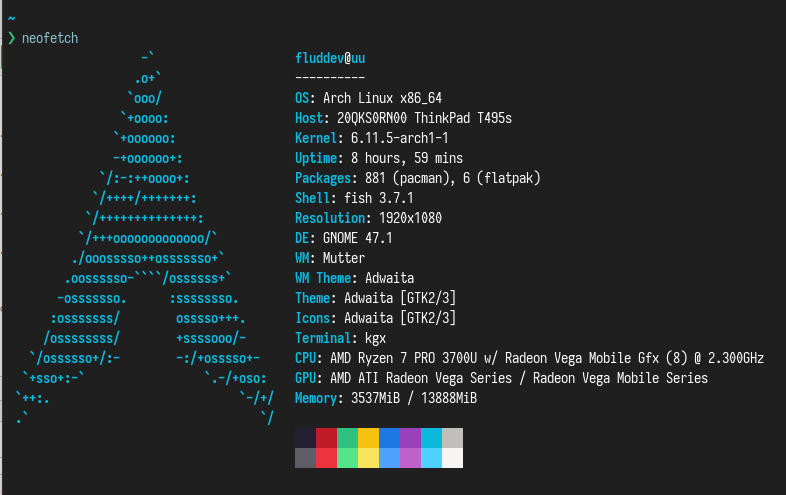Click the dark gray bottom-row swatch
The height and width of the screenshot is (495, 786).
coord(305,458)
